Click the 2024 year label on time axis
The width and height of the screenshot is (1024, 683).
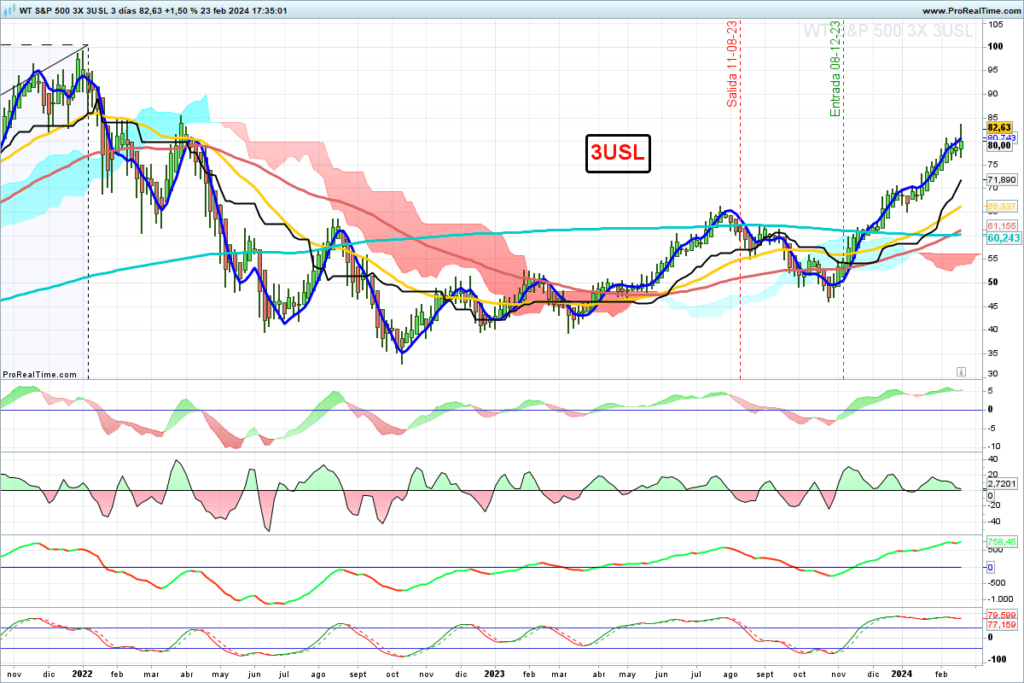(x=903, y=674)
